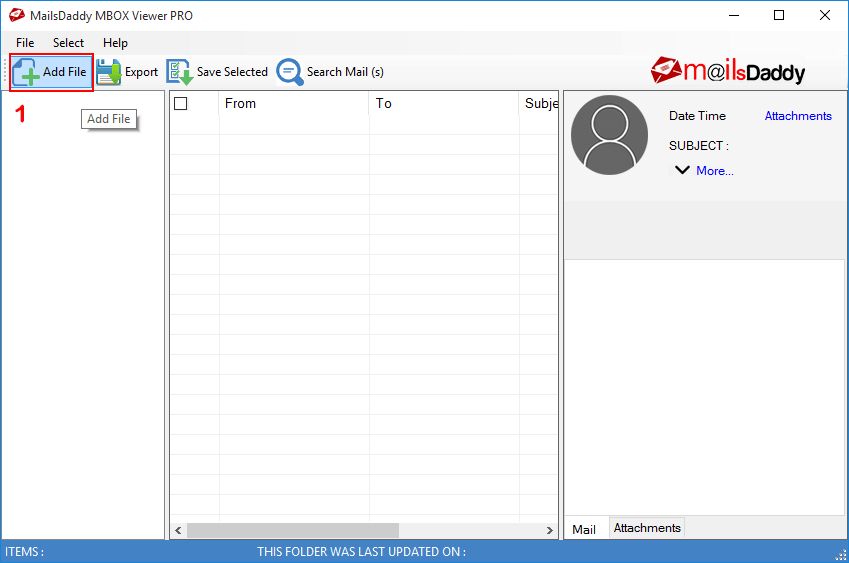The height and width of the screenshot is (563, 849).
Task: Click the horizontal scrollbar right arrow
Action: pyautogui.click(x=550, y=530)
